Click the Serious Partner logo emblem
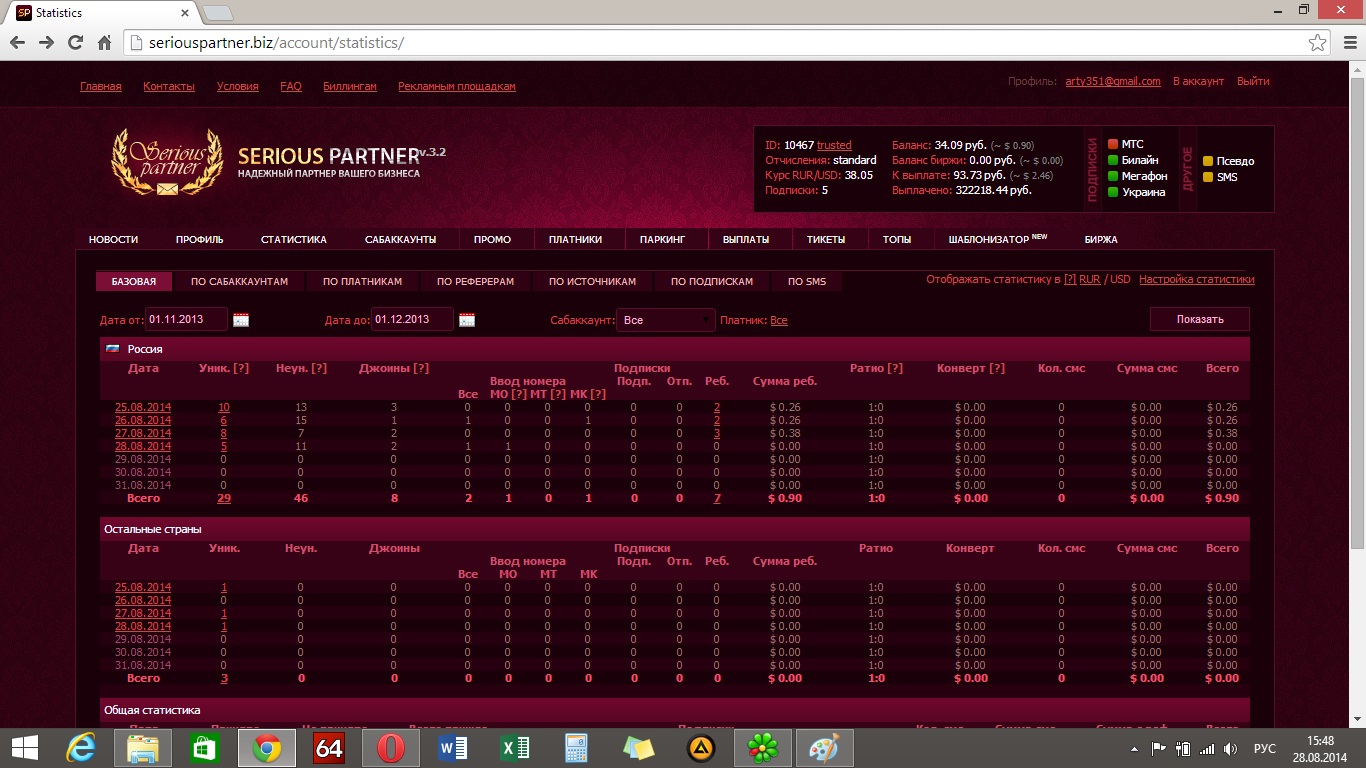Image resolution: width=1366 pixels, height=768 pixels. coord(166,160)
